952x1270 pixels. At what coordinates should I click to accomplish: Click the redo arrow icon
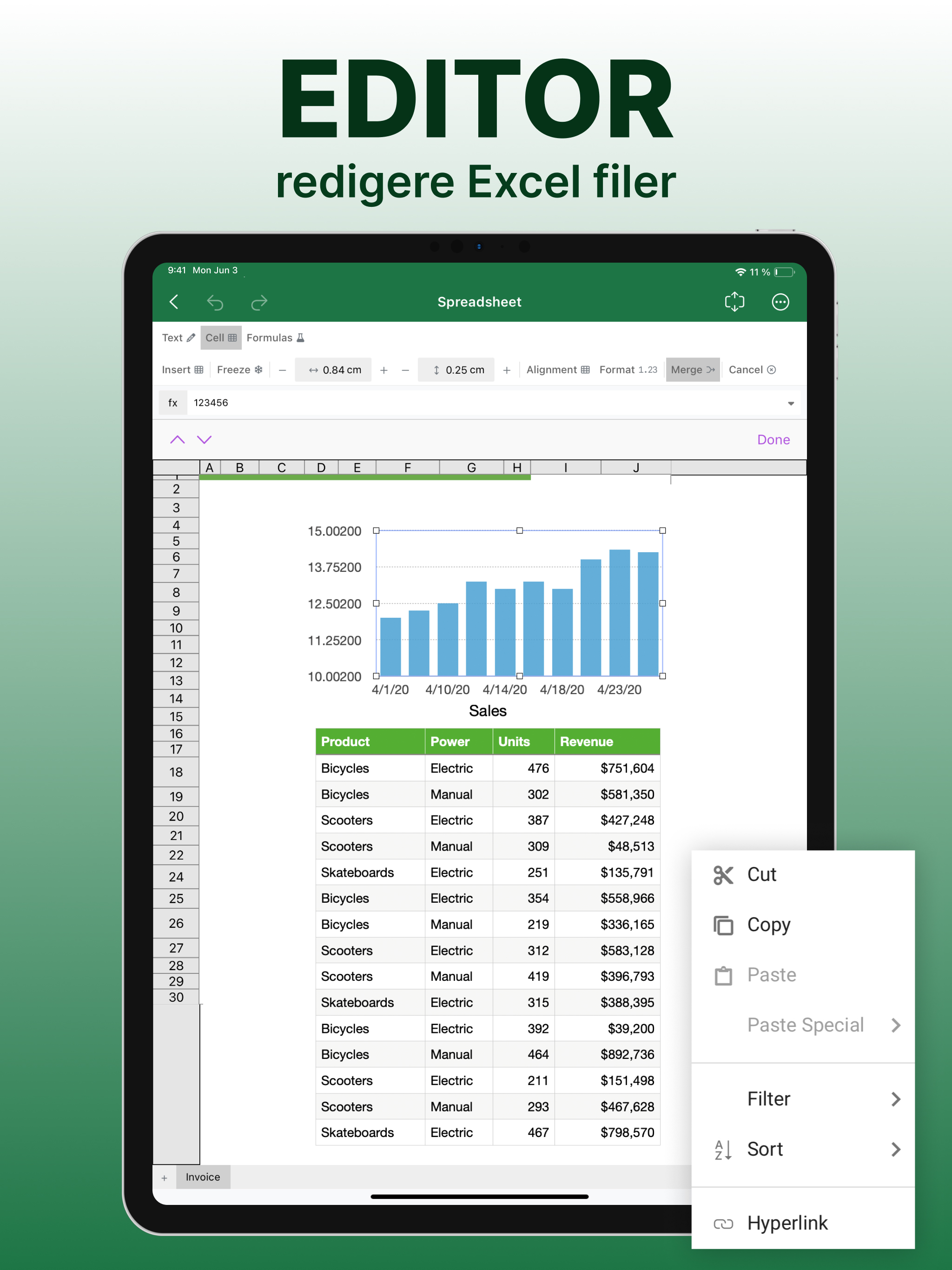259,302
